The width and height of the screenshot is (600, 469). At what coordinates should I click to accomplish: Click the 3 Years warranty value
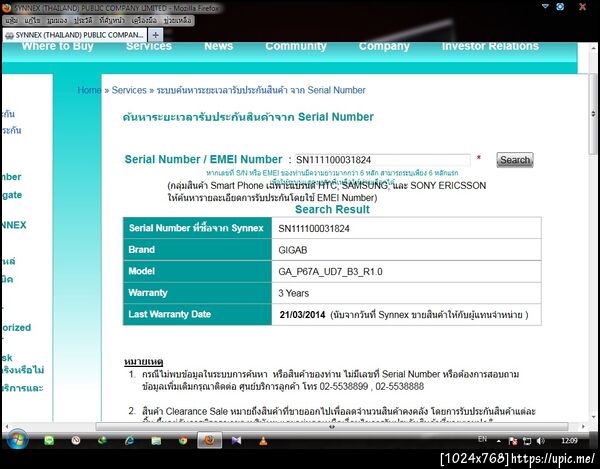tap(293, 293)
